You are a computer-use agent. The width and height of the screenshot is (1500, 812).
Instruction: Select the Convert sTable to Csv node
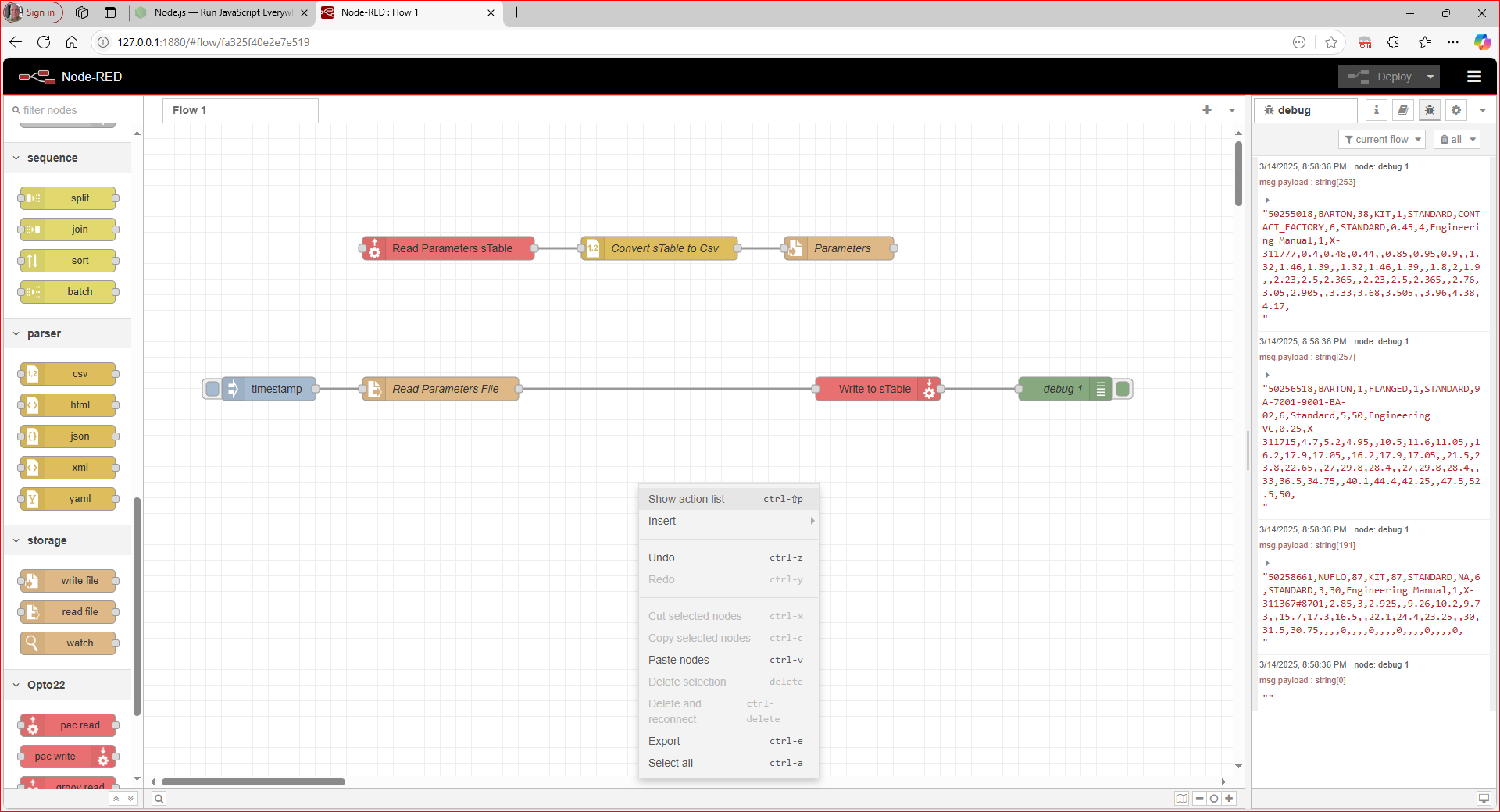point(659,248)
